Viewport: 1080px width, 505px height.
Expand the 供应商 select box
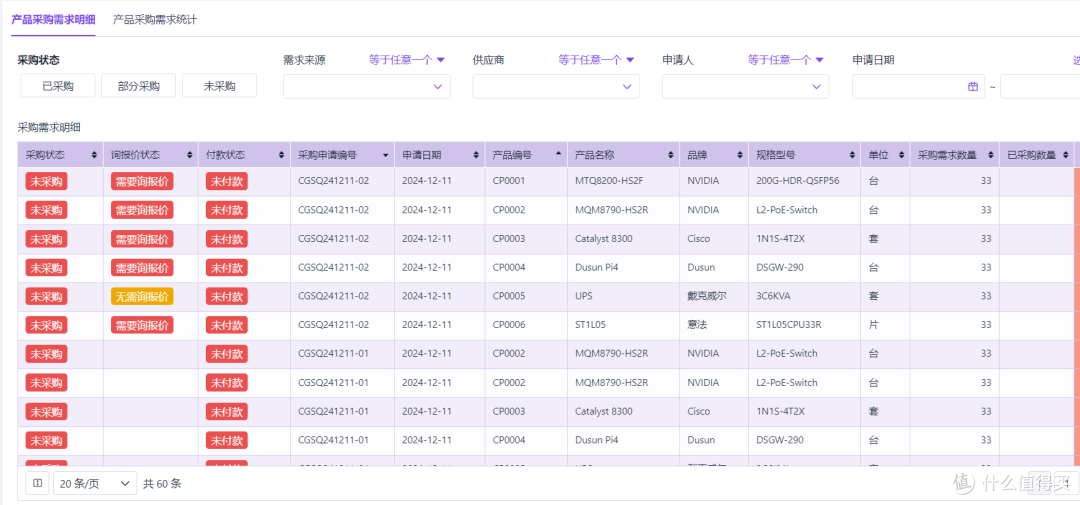[x=556, y=86]
